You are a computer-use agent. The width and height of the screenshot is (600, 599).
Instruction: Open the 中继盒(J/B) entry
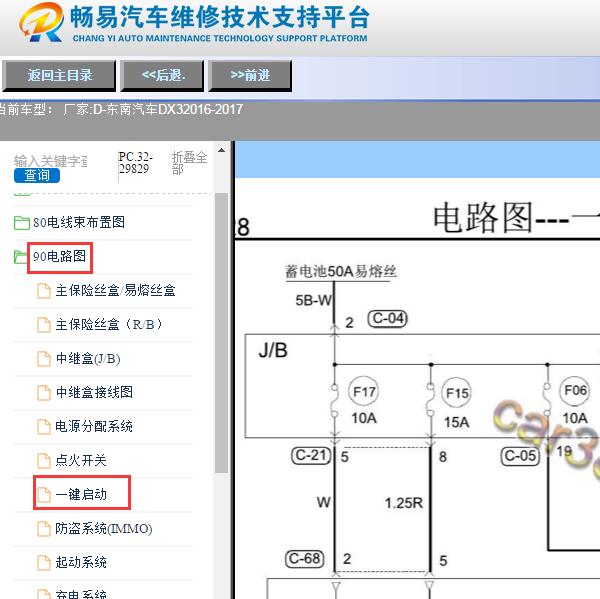click(x=88, y=359)
